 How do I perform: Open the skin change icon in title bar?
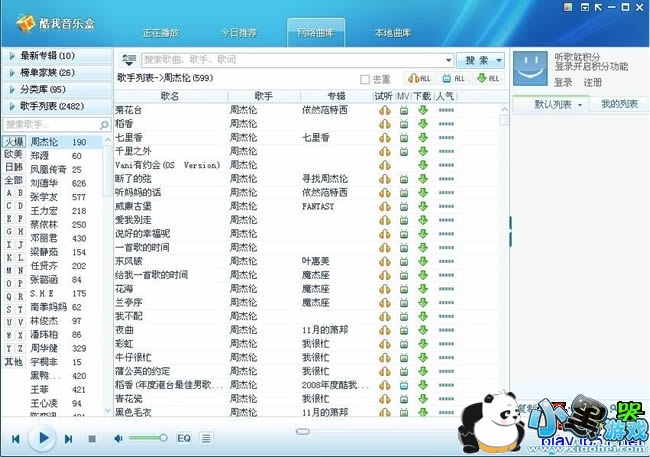click(x=568, y=7)
